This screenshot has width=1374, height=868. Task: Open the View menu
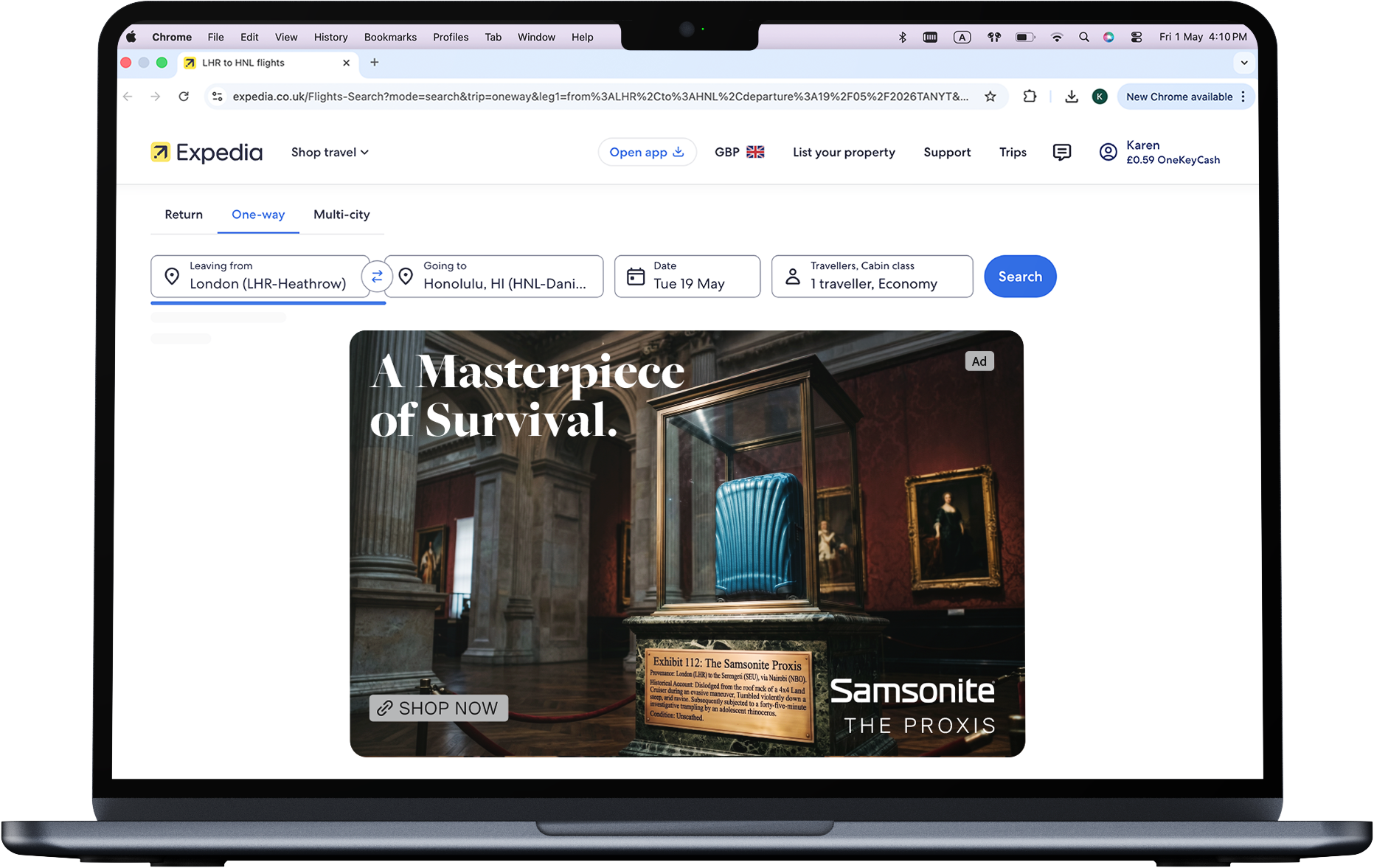click(x=286, y=37)
